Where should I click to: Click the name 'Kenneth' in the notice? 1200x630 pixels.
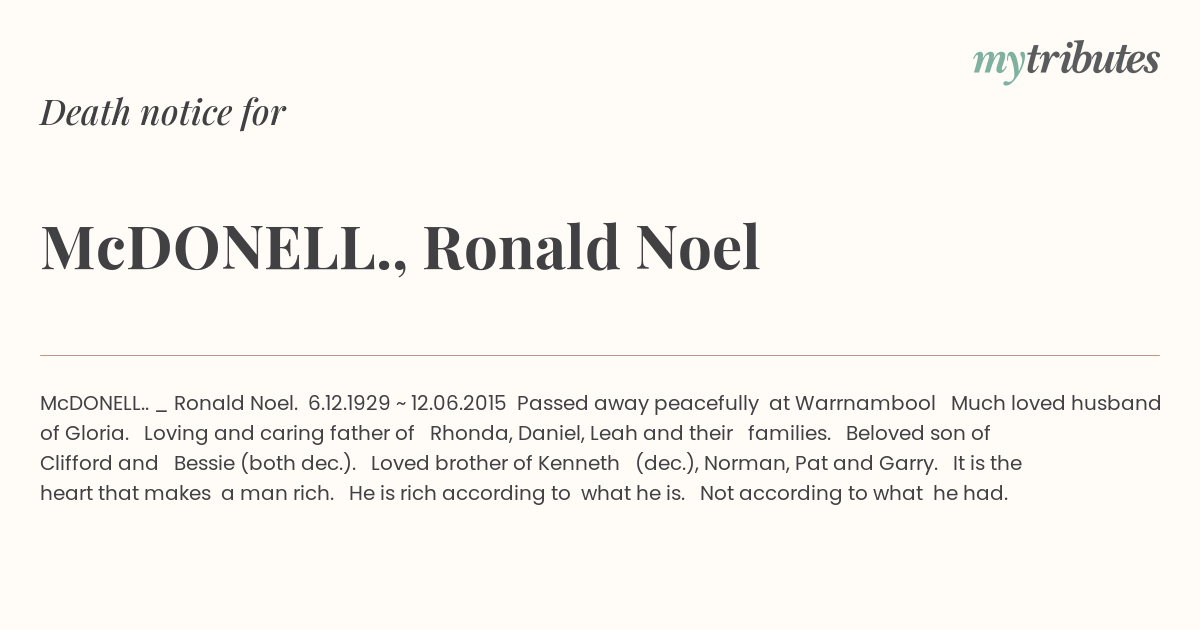point(578,463)
